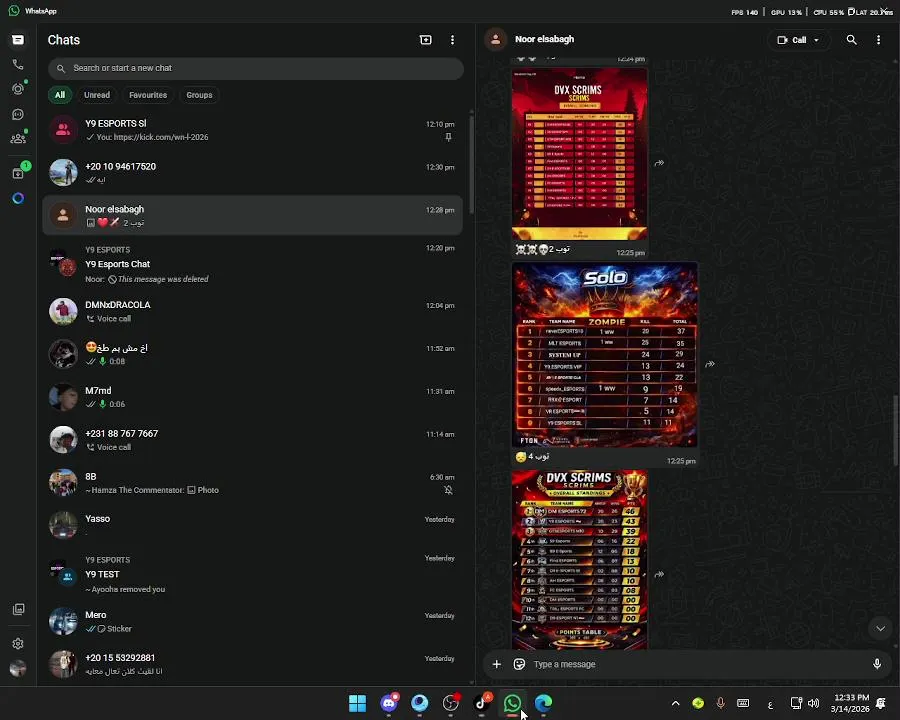
Task: Forward the Solo ZOMPIE image
Action: [x=710, y=364]
